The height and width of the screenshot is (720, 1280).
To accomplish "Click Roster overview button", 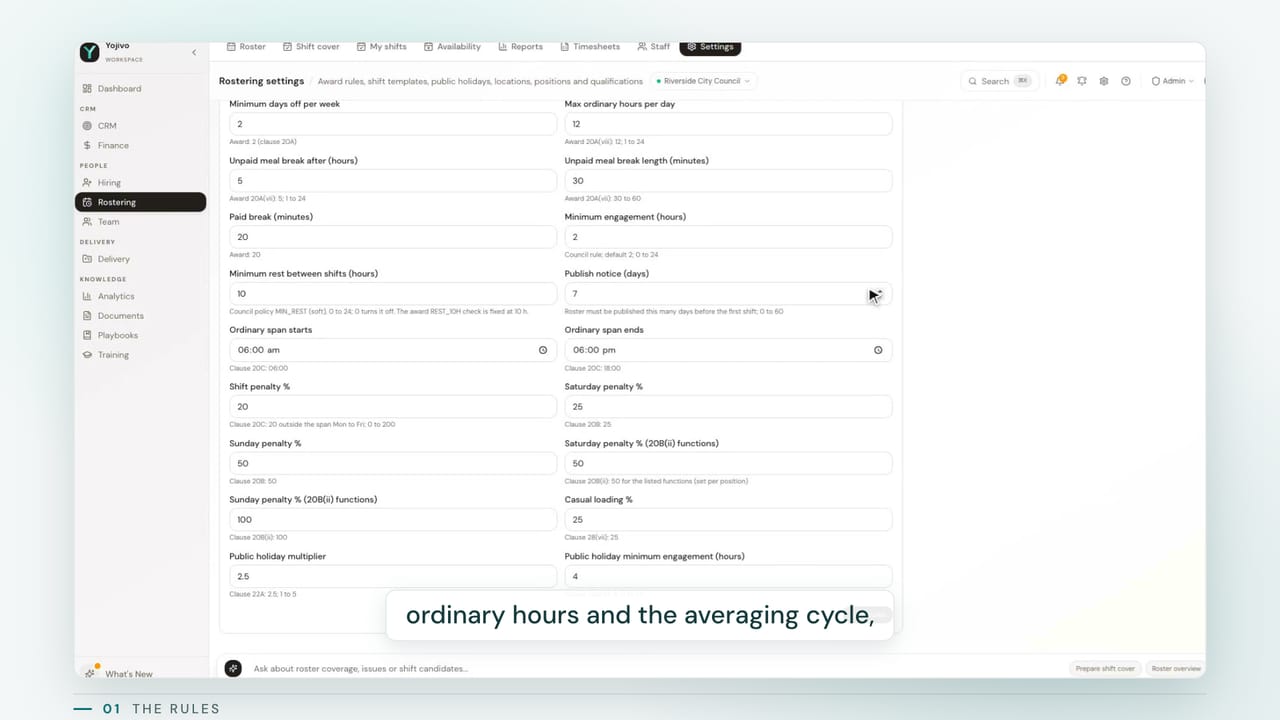I will point(1176,668).
